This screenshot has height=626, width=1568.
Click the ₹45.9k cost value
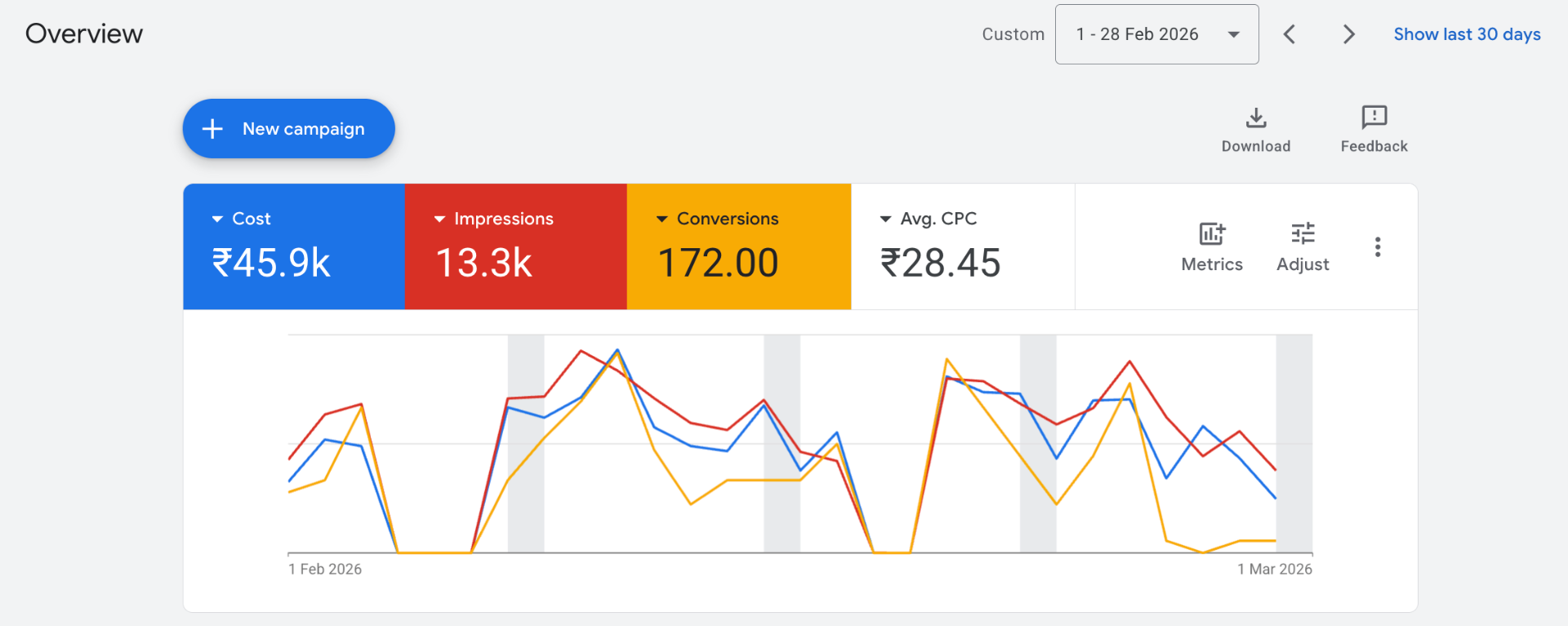[271, 263]
